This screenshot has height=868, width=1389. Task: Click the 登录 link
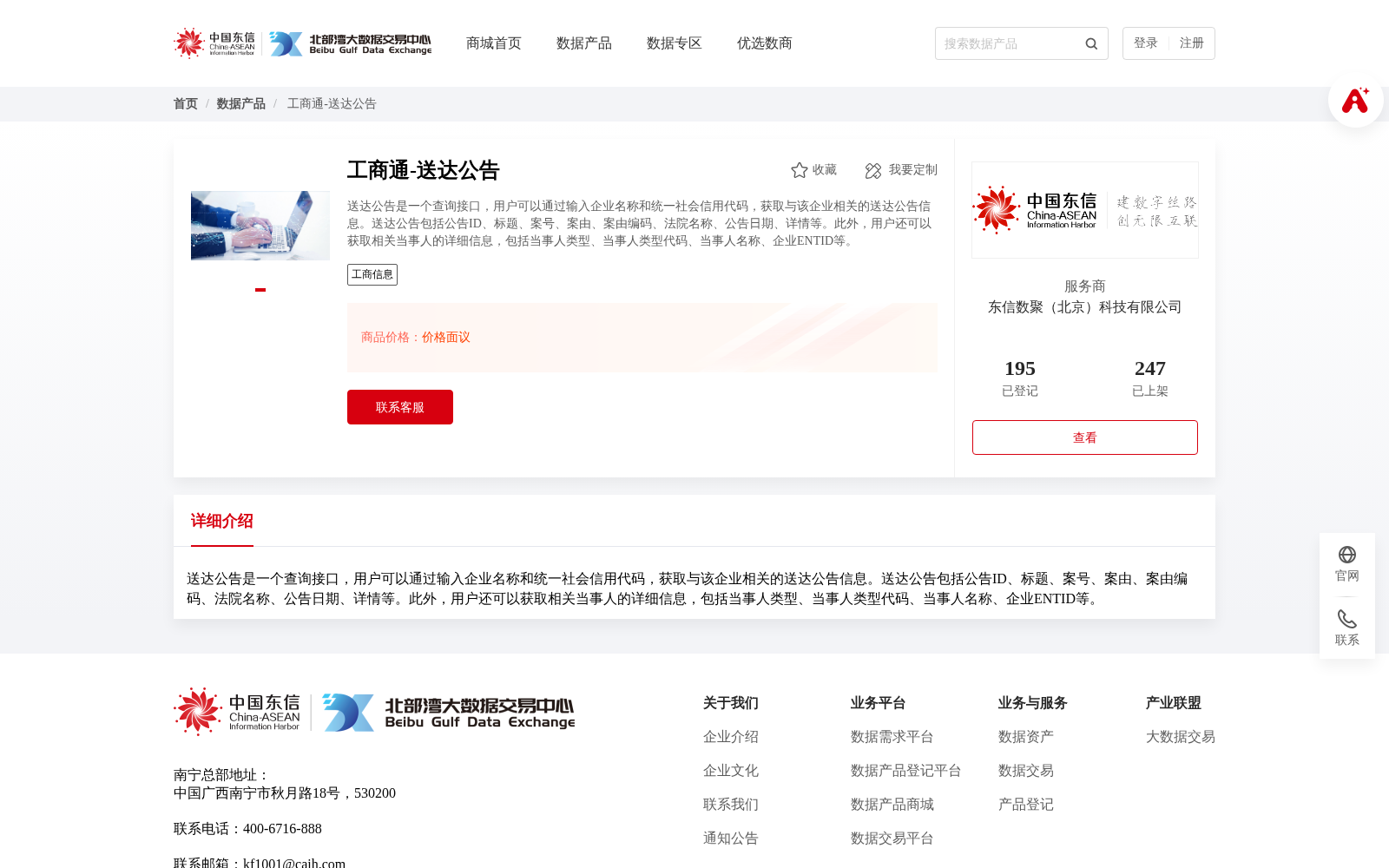[x=1146, y=43]
